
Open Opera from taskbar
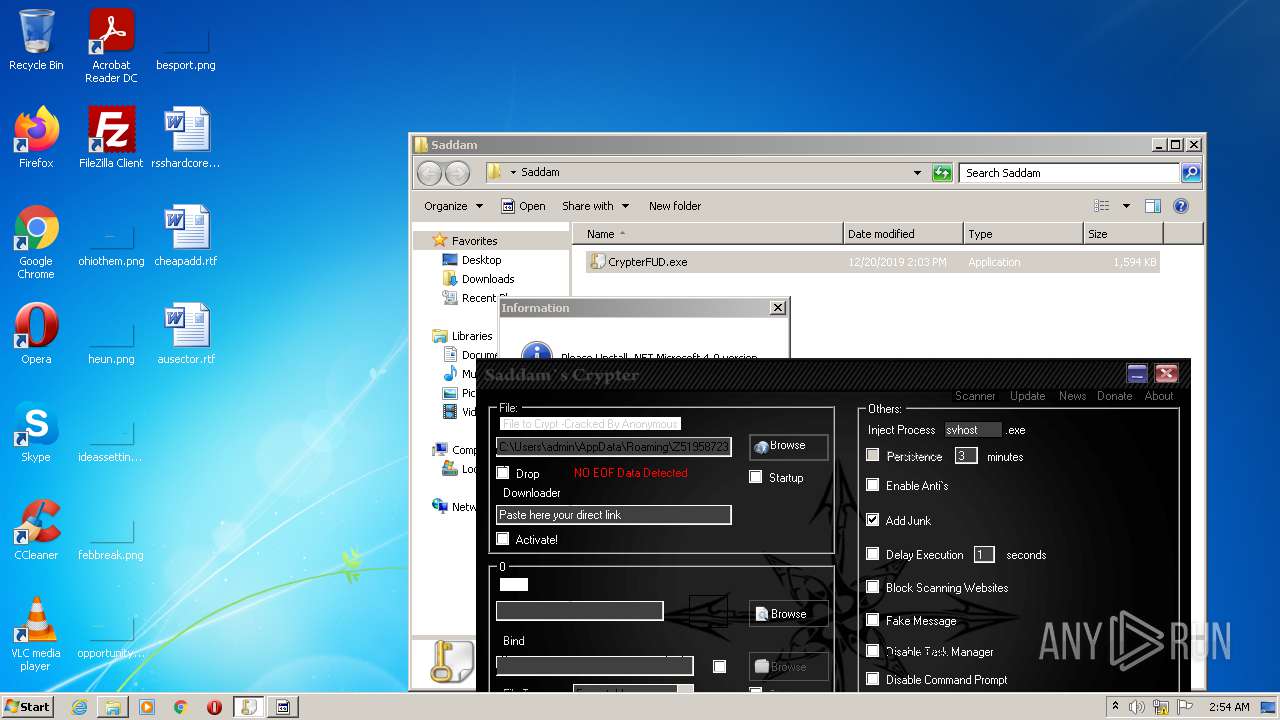(214, 707)
